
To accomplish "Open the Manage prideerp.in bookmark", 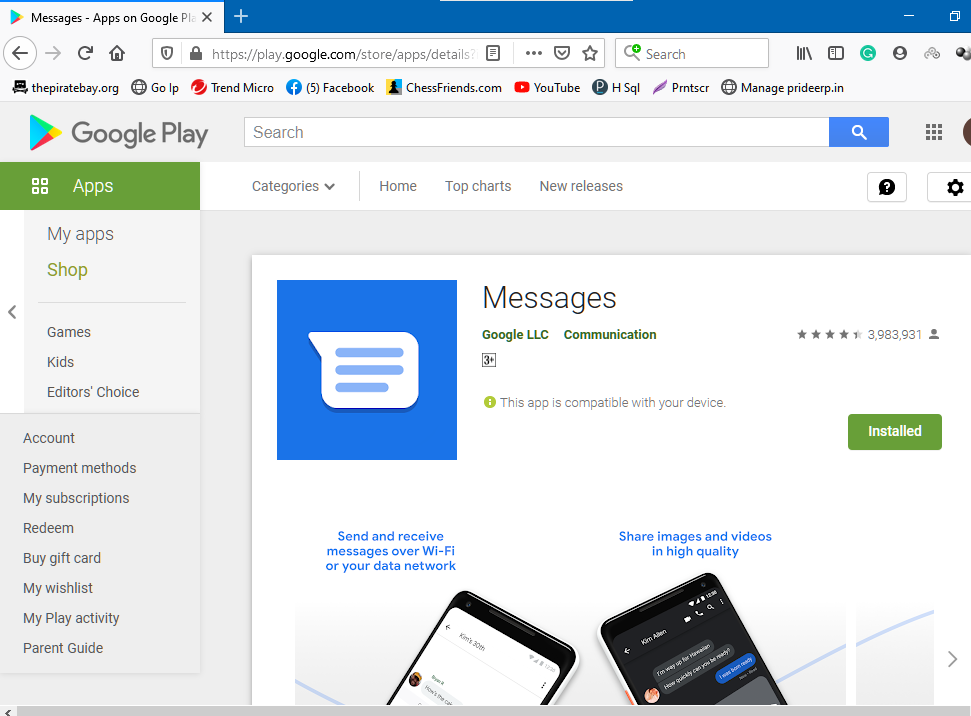I will 783,87.
